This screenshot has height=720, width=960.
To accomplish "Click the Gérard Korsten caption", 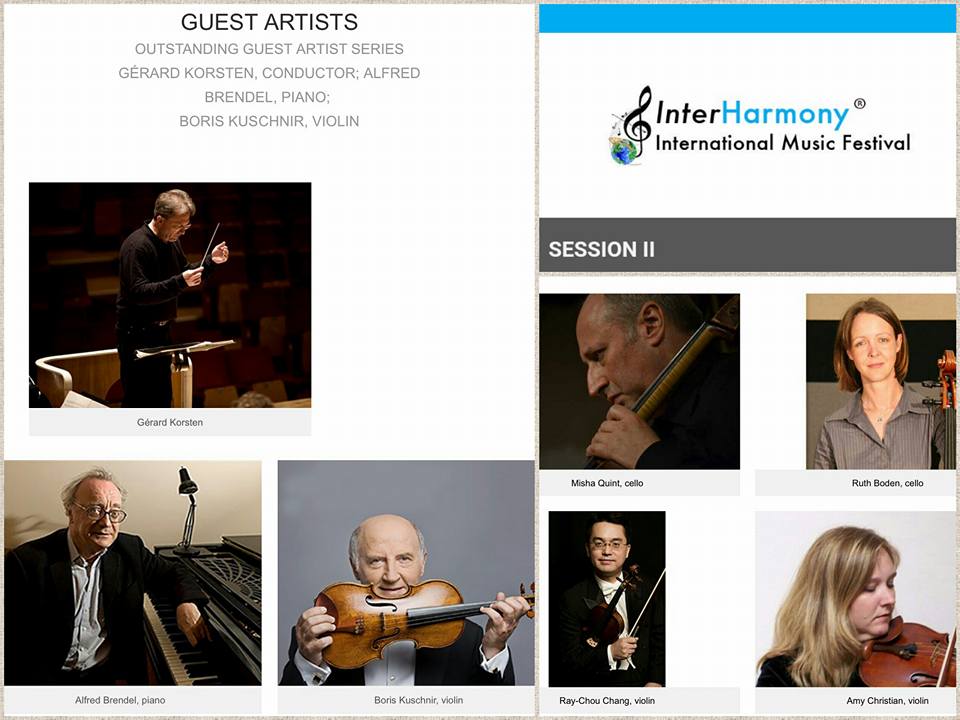I will tap(170, 422).
